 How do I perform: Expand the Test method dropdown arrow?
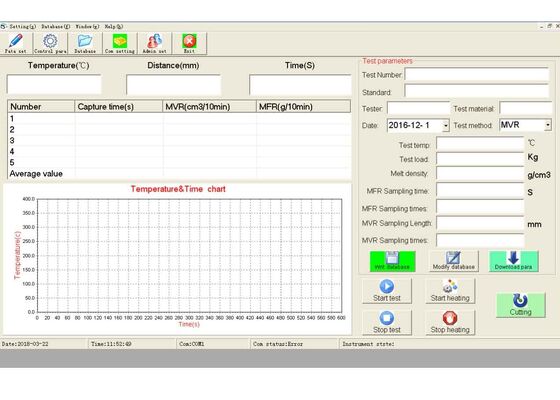tap(548, 125)
